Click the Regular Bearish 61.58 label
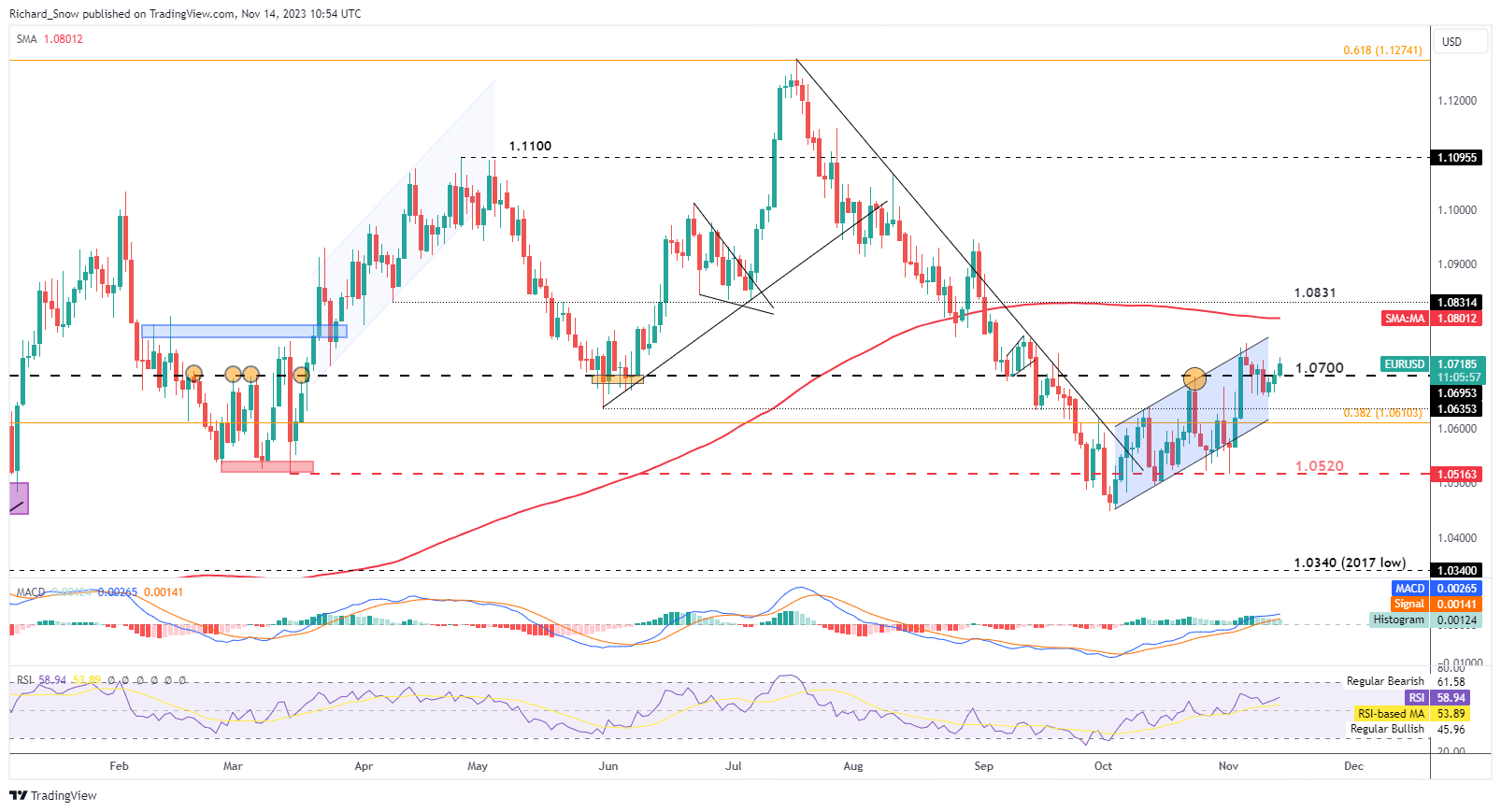Image resolution: width=1501 pixels, height=812 pixels. [1407, 681]
